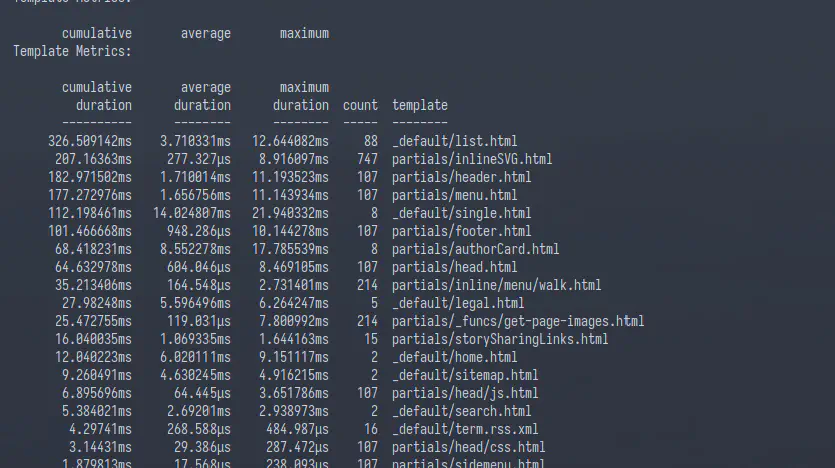This screenshot has height=468, width=835.
Task: Click partials/head/css.html template path
Action: point(468,447)
